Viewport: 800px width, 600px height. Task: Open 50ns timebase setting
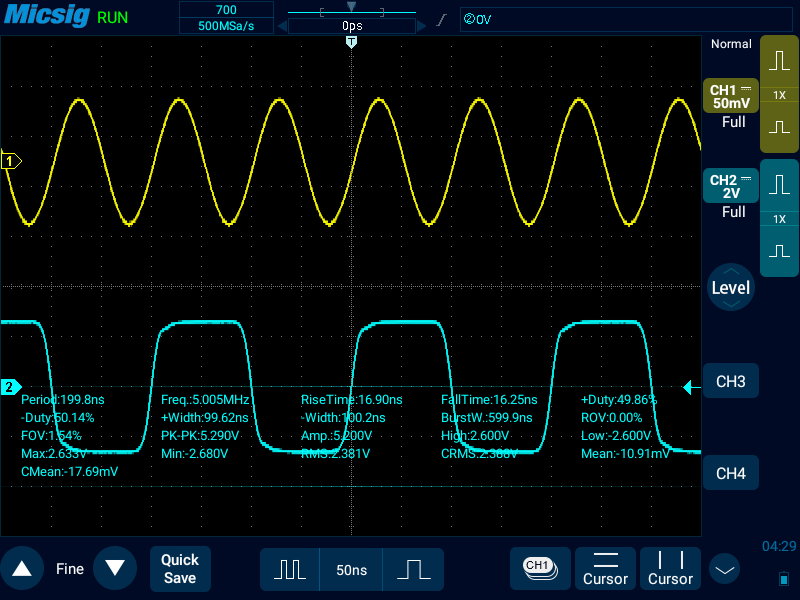tap(351, 569)
